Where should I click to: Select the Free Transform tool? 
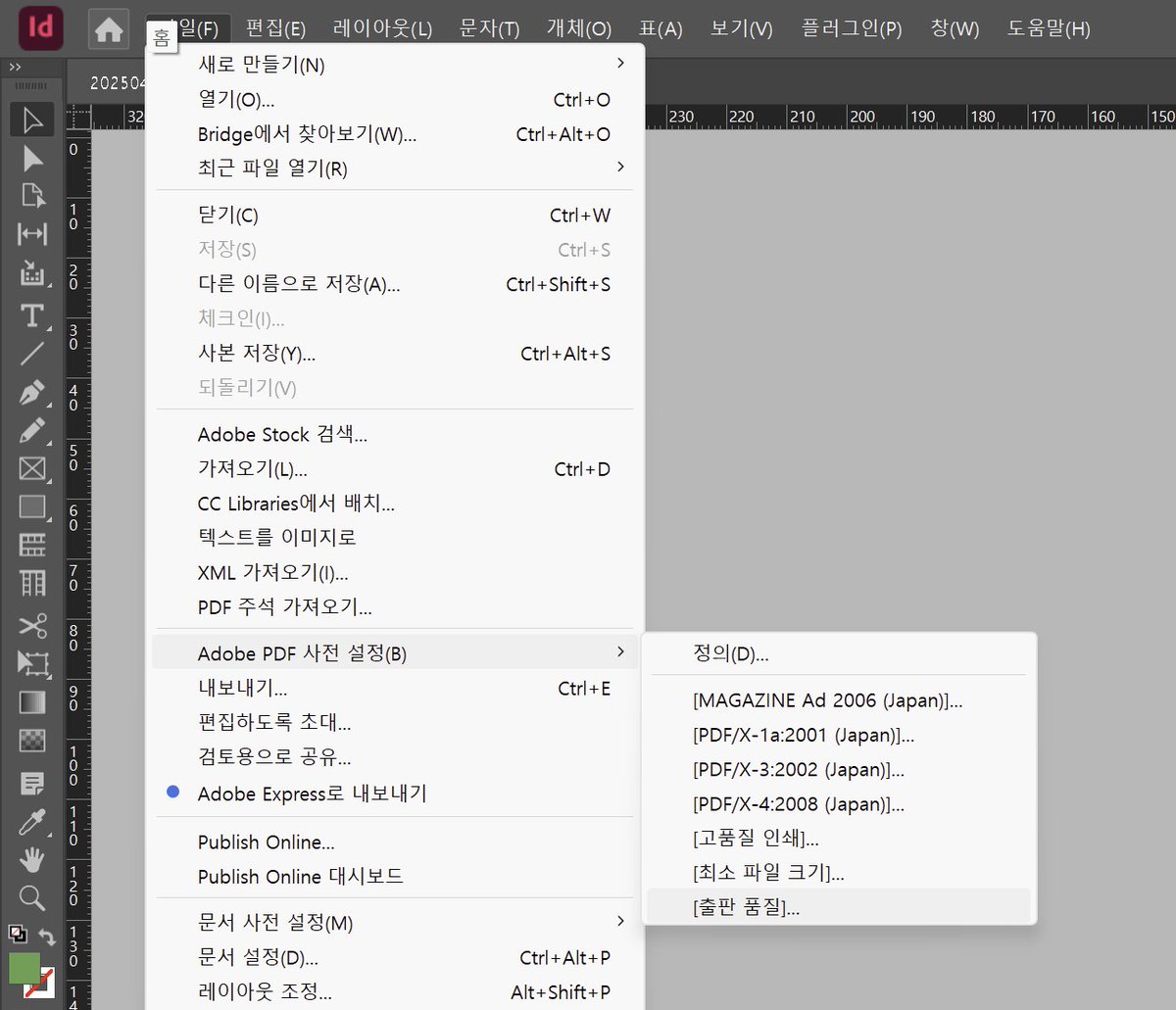(32, 663)
